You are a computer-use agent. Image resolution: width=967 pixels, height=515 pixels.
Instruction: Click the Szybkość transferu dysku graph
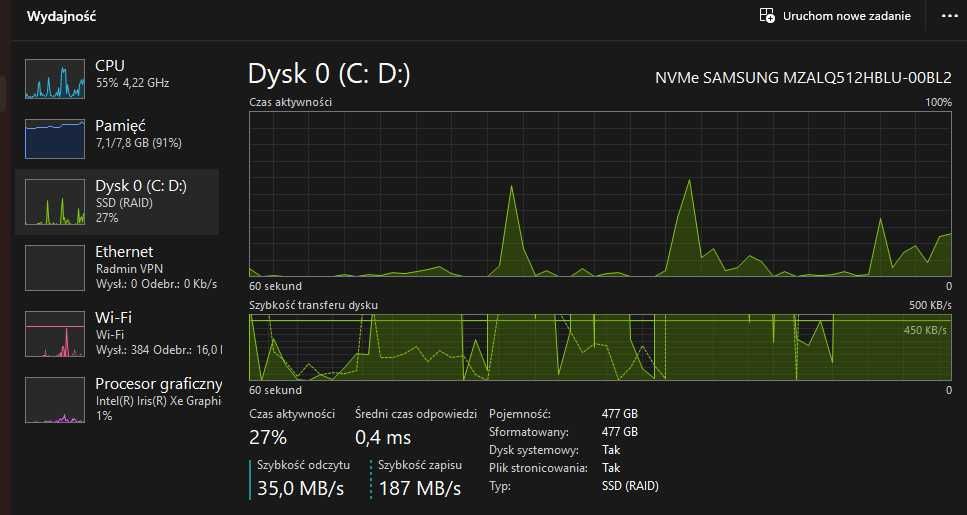pos(600,347)
